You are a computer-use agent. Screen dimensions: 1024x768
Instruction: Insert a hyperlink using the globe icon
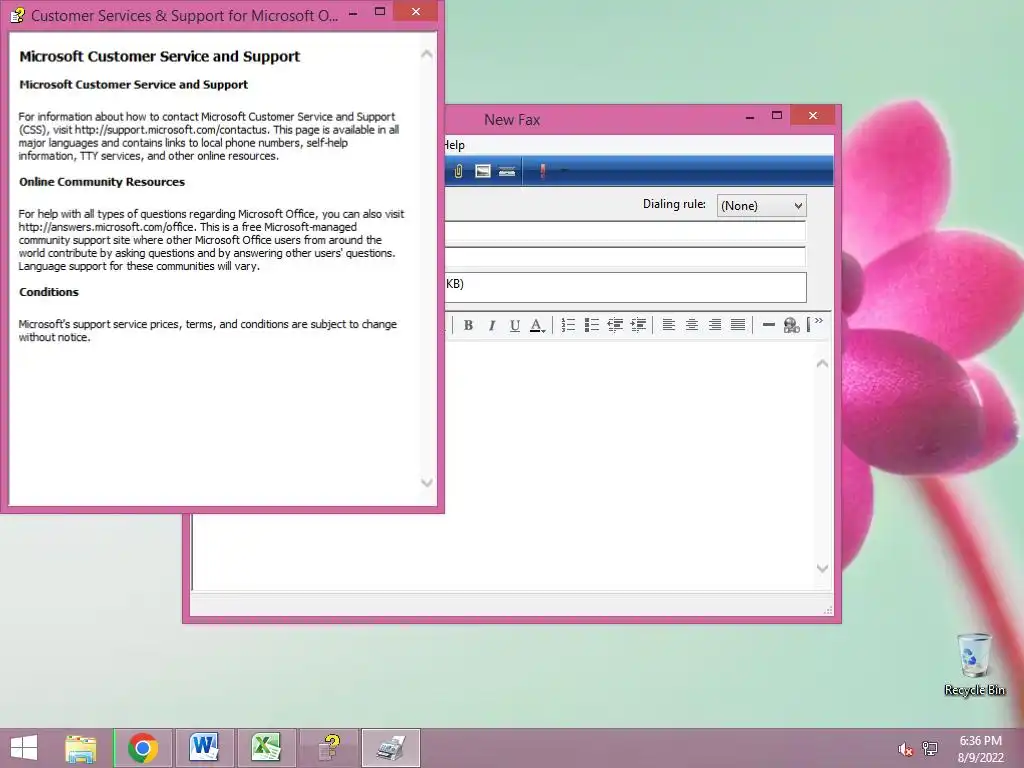[x=792, y=325]
